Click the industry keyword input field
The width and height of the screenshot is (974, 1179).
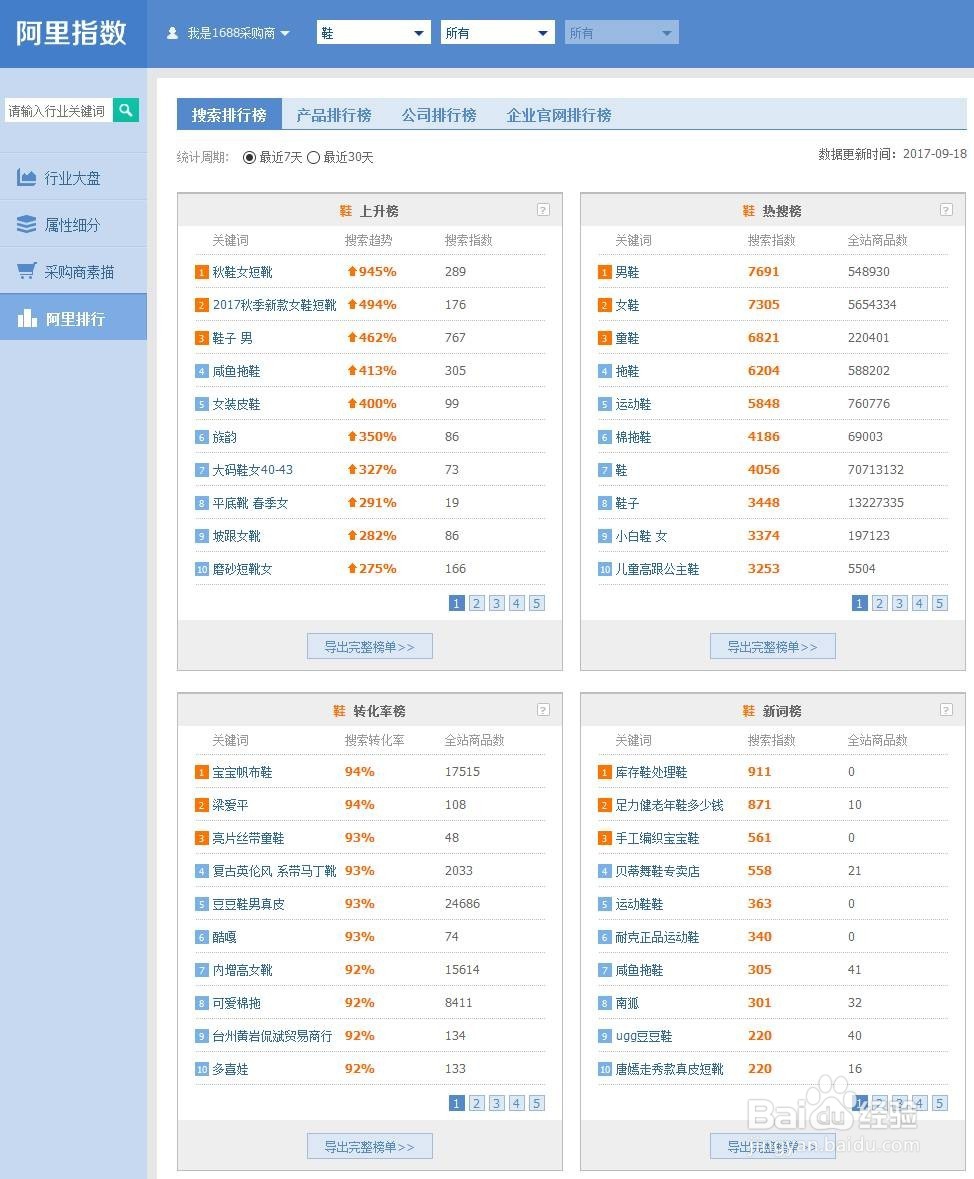tap(56, 110)
